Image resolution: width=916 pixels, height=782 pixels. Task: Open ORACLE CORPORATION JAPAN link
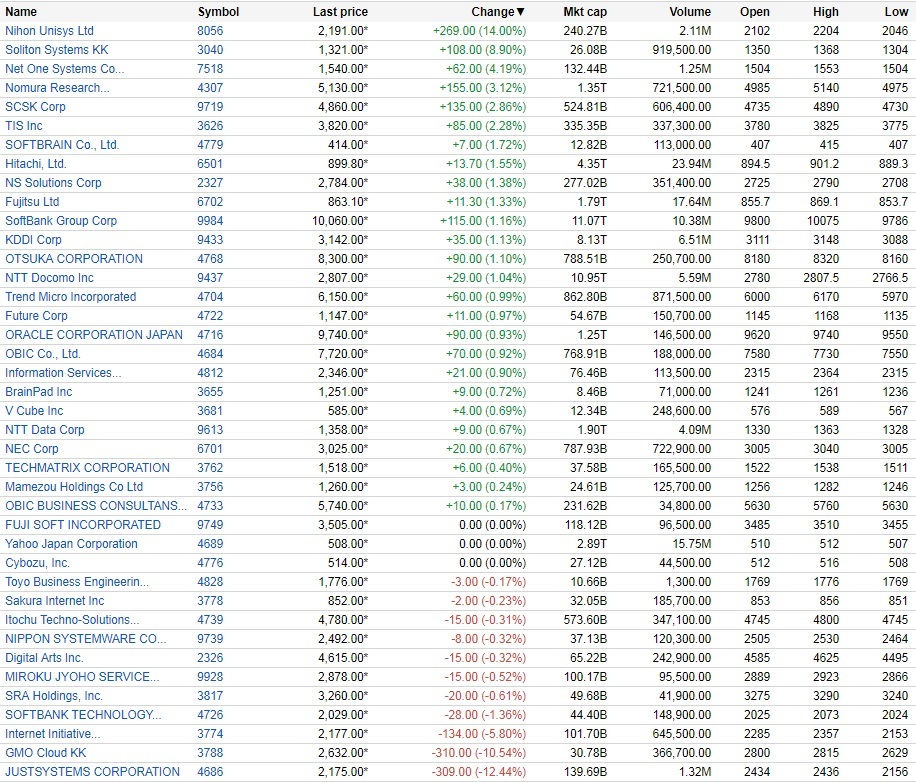(94, 335)
